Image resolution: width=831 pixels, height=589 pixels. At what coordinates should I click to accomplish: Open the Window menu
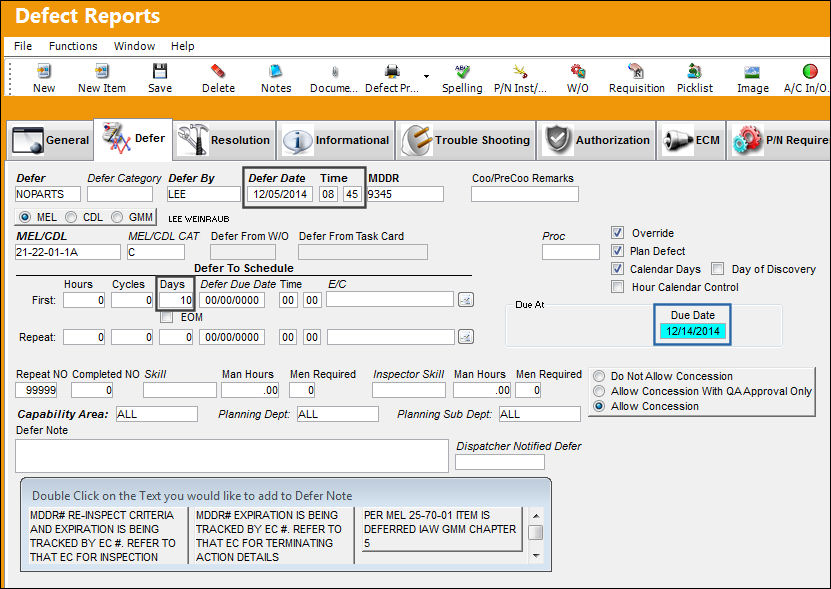tap(135, 46)
